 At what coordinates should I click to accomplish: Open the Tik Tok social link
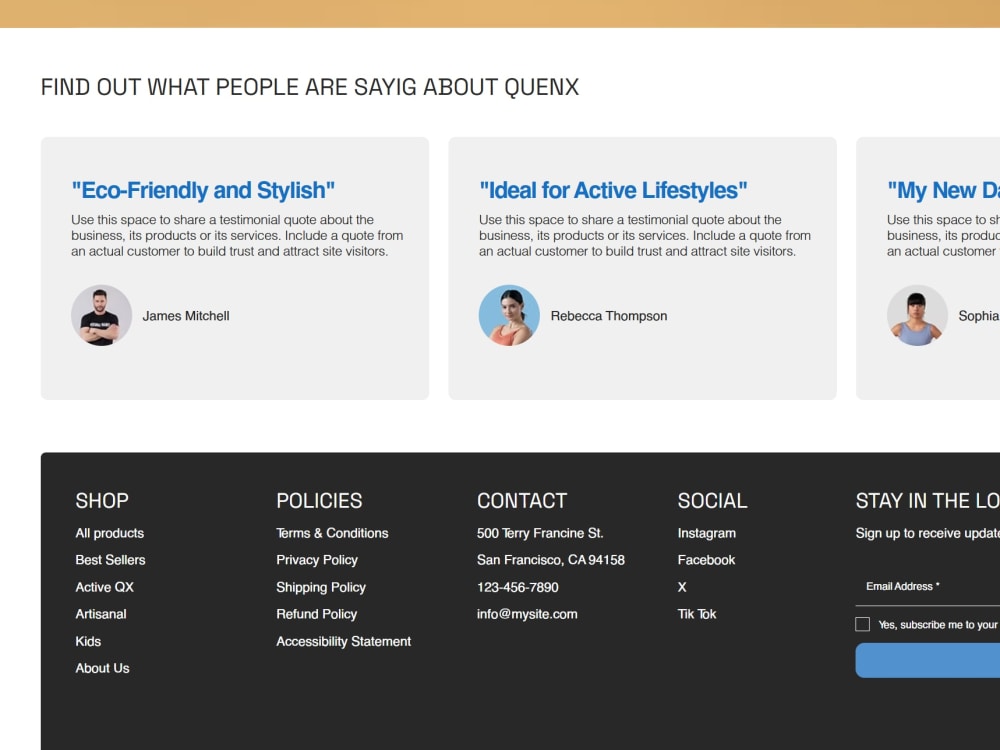(x=696, y=614)
